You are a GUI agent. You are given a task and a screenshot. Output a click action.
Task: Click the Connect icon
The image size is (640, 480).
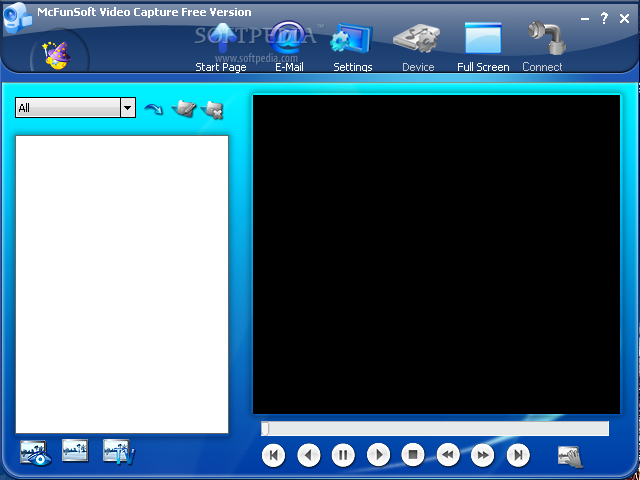click(x=543, y=48)
